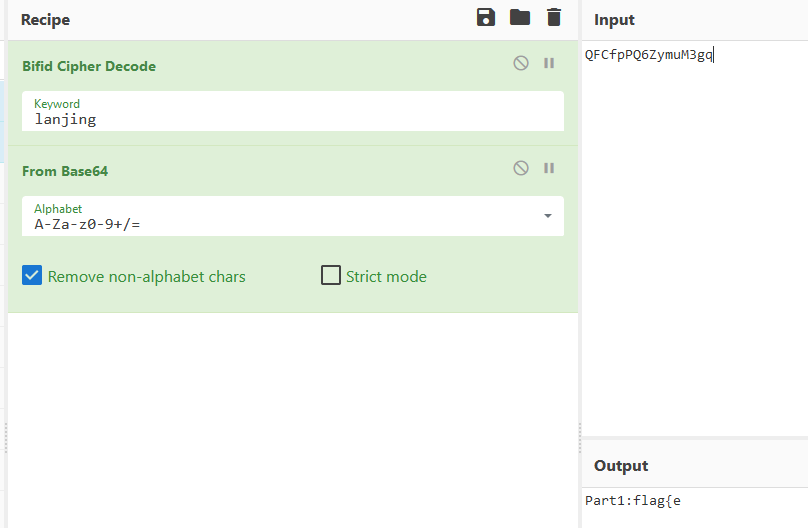Image resolution: width=808 pixels, height=528 pixels.
Task: Click the Input panel header
Action: pos(614,20)
